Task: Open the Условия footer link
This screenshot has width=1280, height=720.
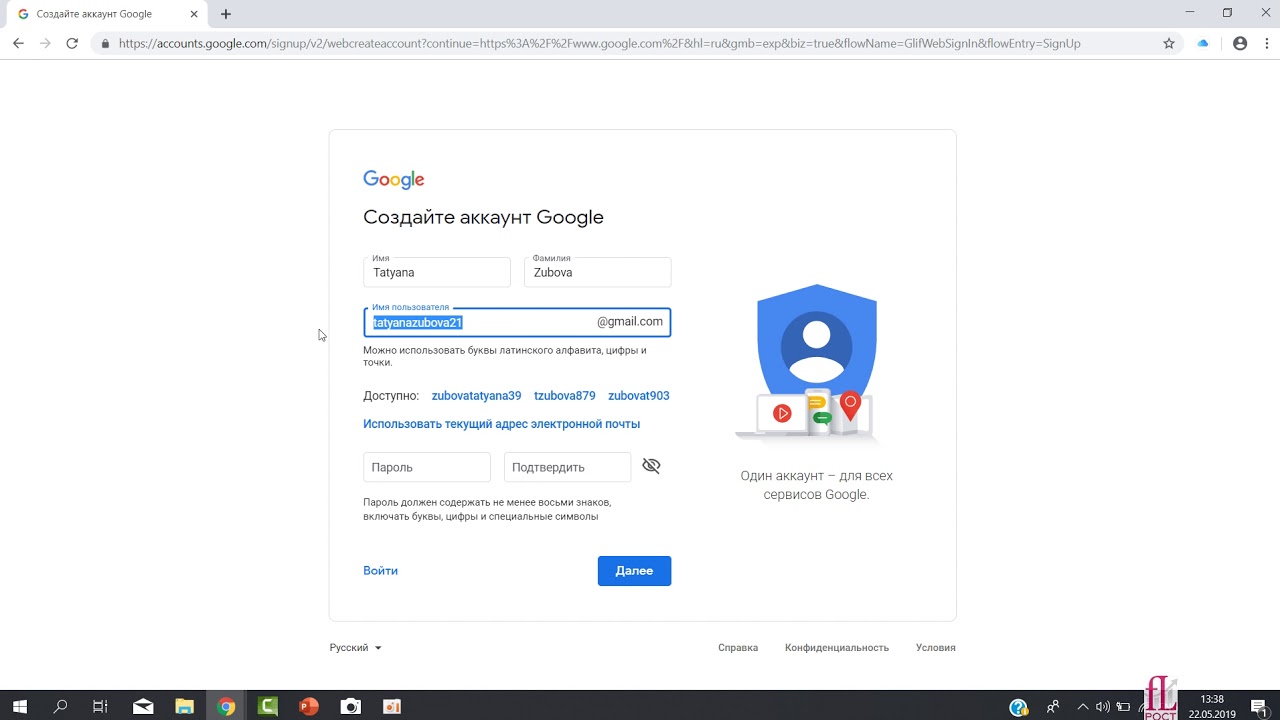Action: point(935,648)
